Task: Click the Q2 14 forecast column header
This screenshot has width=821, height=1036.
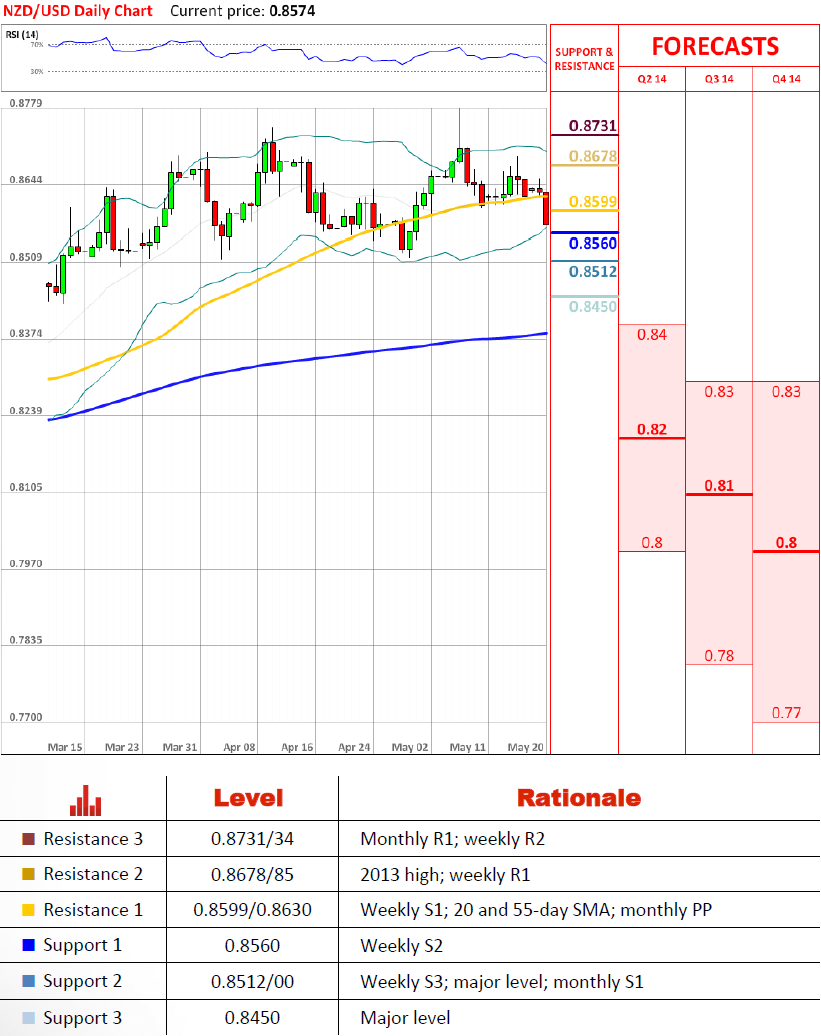Action: [x=652, y=79]
